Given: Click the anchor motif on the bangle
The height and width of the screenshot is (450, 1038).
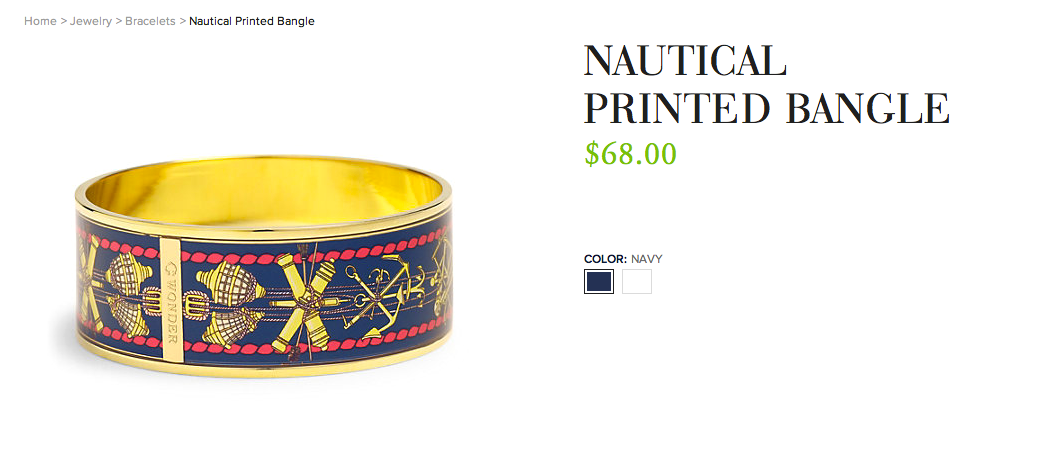Looking at the screenshot, I should [383, 292].
